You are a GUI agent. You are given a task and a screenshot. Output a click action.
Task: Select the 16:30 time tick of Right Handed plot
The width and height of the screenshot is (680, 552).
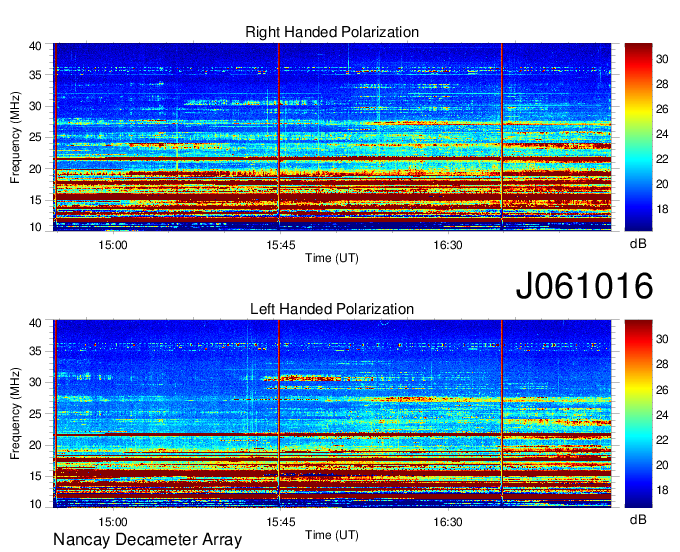tap(448, 245)
